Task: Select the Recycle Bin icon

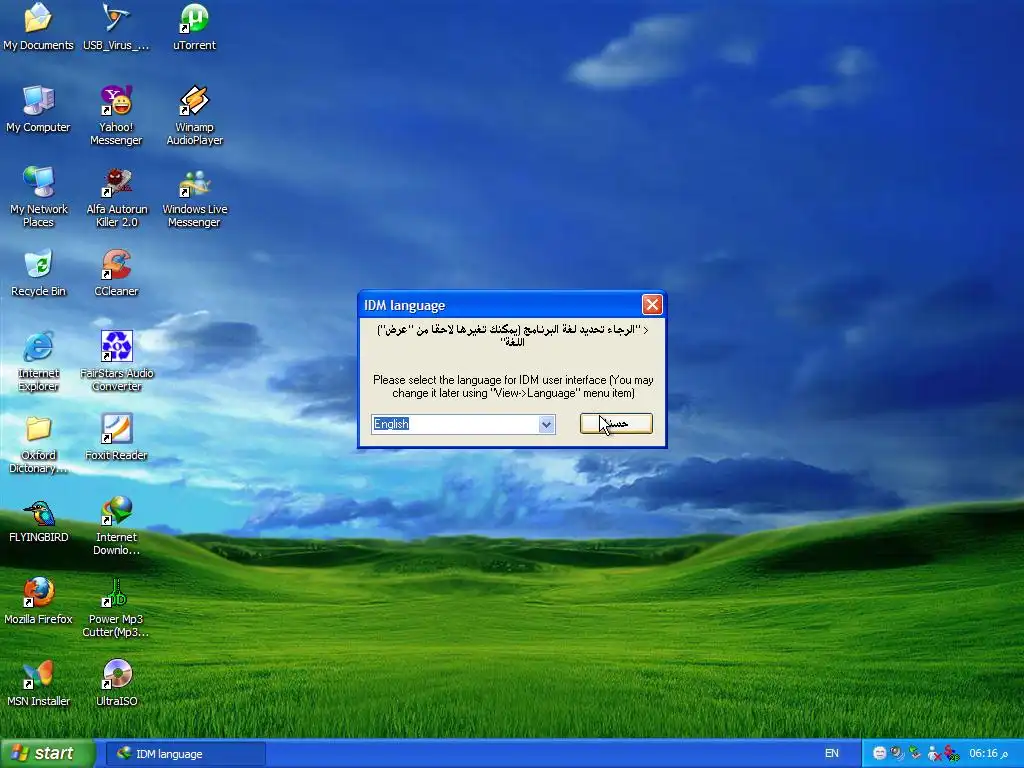Action: [x=38, y=273]
